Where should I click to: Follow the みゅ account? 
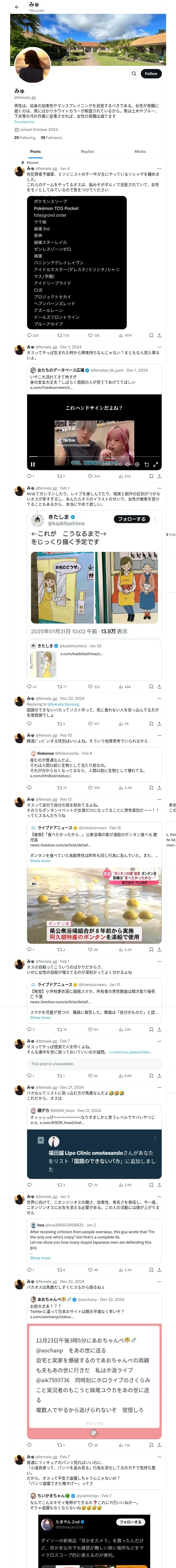(x=151, y=74)
